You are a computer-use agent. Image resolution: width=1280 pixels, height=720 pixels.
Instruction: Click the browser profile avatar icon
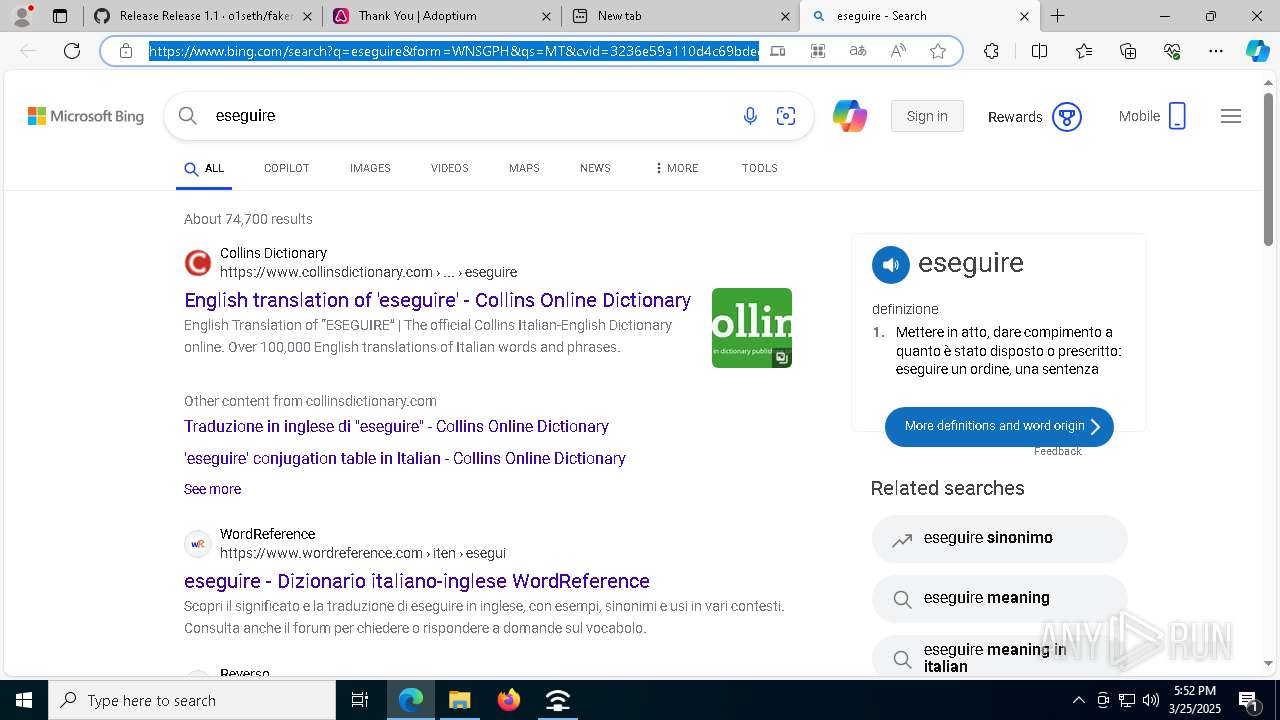tap(22, 16)
